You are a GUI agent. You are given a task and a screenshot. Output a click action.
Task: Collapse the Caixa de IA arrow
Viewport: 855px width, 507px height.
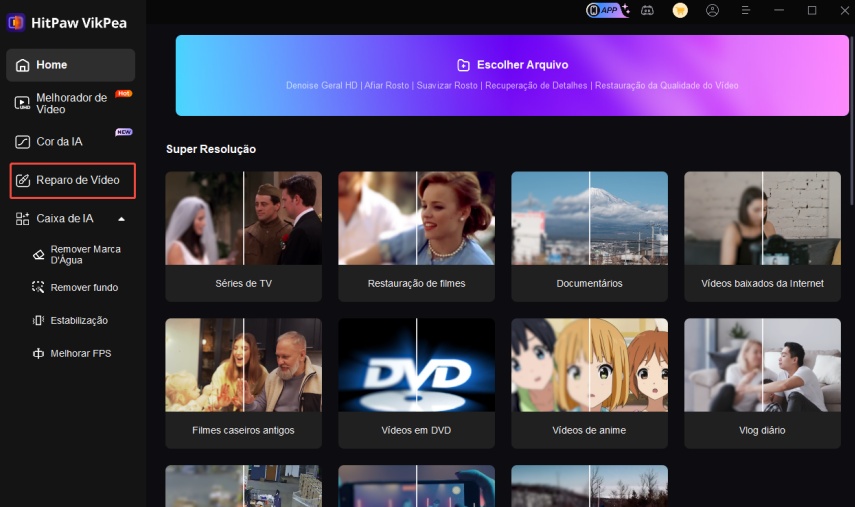tap(122, 219)
